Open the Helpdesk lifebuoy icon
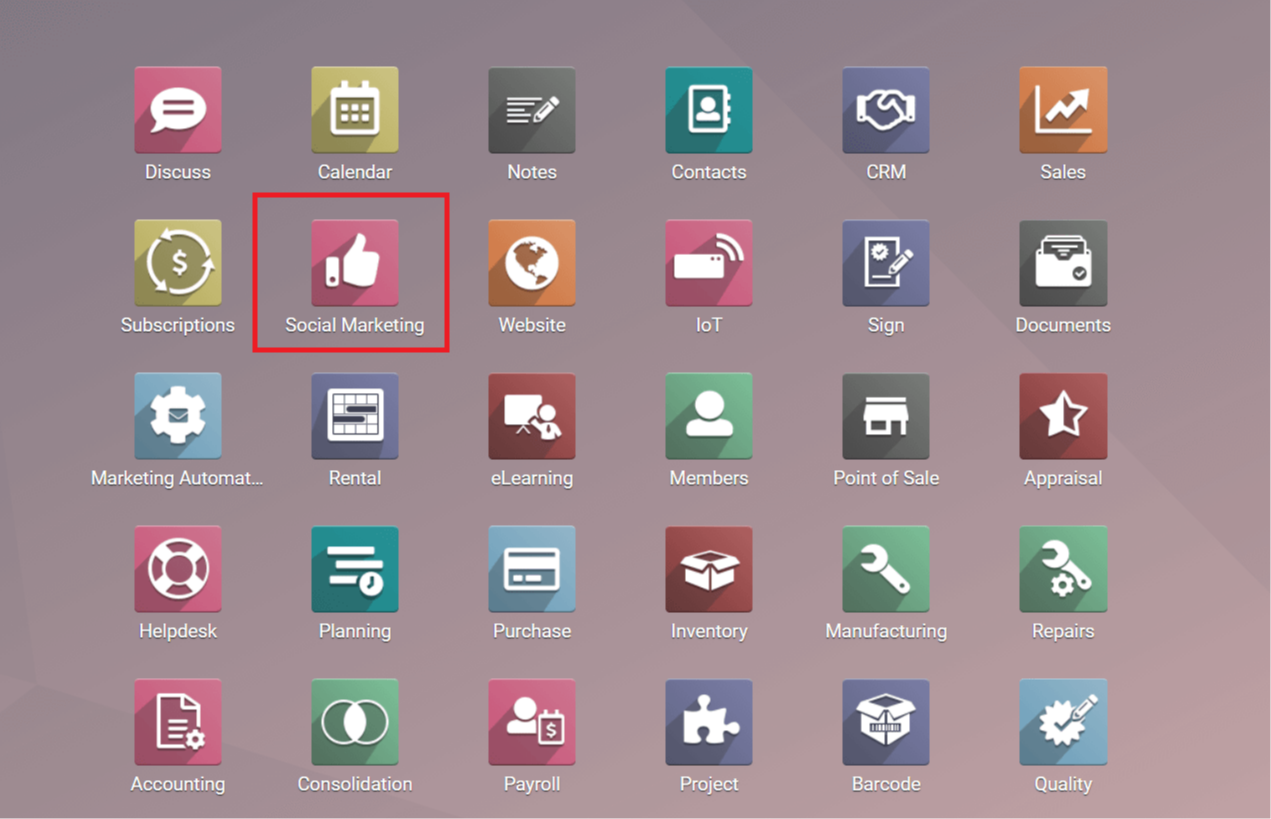The width and height of the screenshot is (1271, 819). 178,569
